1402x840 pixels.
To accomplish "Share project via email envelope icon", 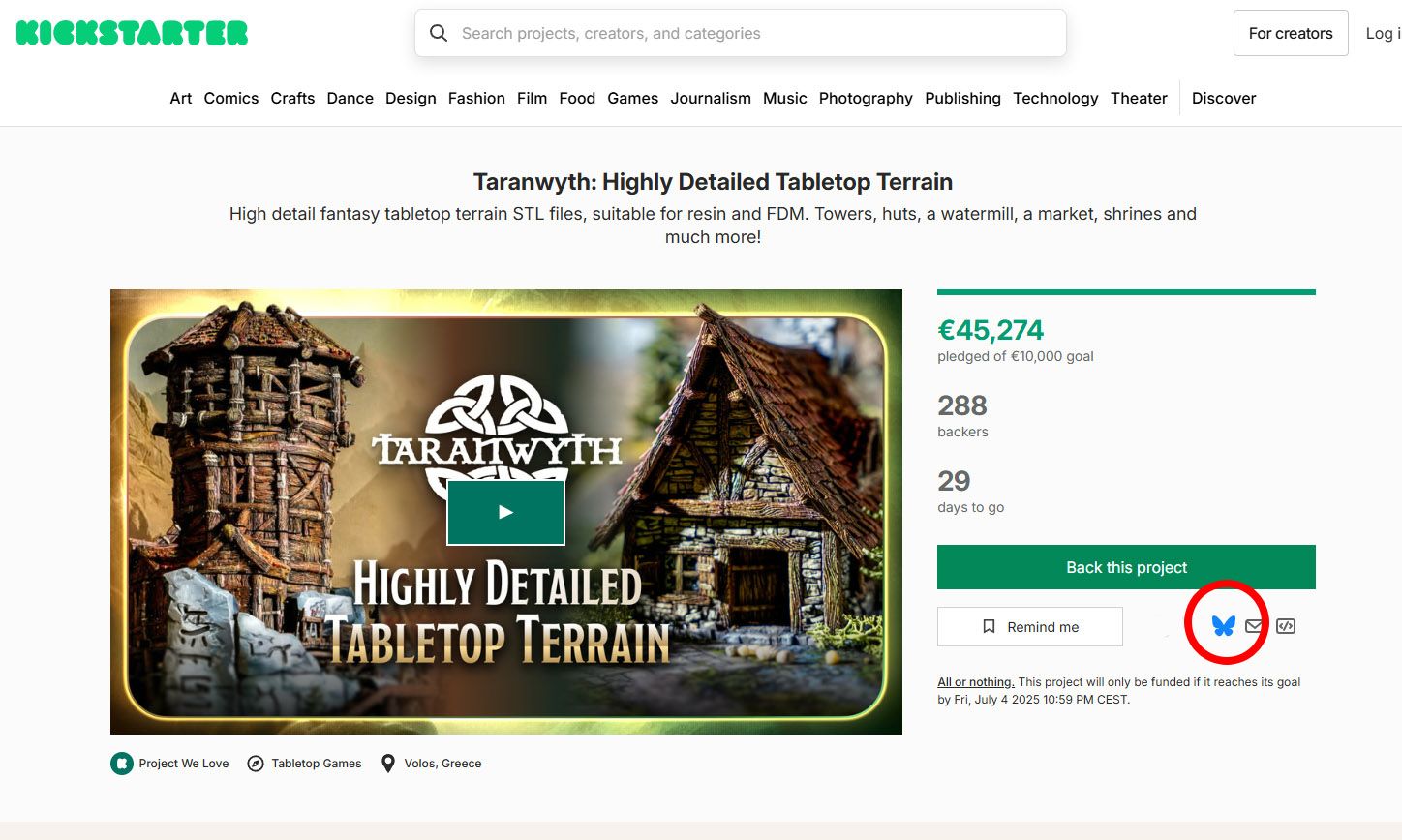I will coord(1254,626).
